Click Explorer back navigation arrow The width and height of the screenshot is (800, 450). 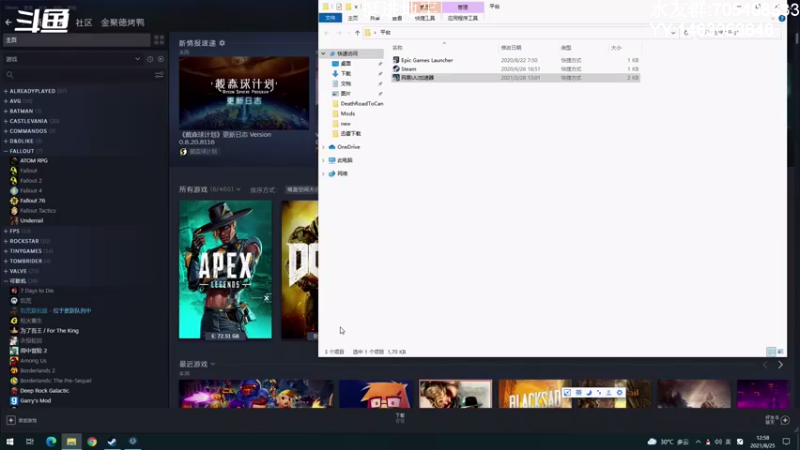pos(327,33)
